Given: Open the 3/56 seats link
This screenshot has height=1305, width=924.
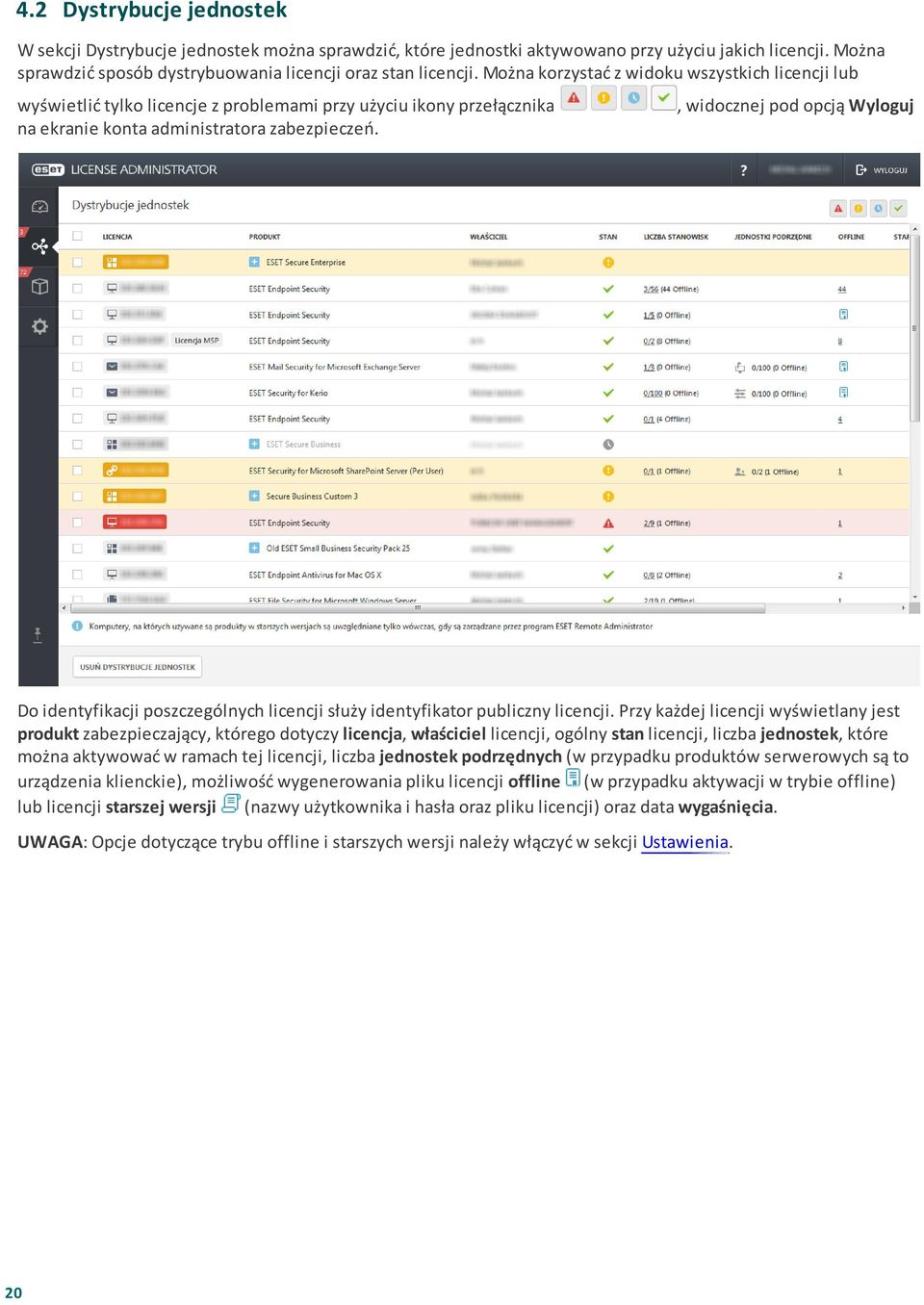Looking at the screenshot, I should [x=651, y=289].
